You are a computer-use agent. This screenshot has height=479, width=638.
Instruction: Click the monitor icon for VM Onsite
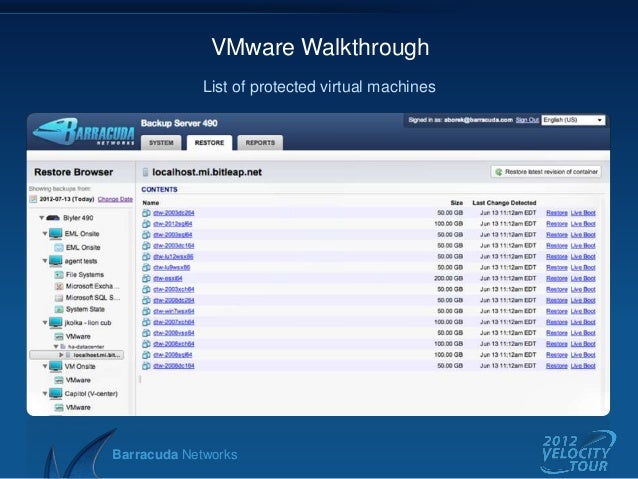(55, 367)
